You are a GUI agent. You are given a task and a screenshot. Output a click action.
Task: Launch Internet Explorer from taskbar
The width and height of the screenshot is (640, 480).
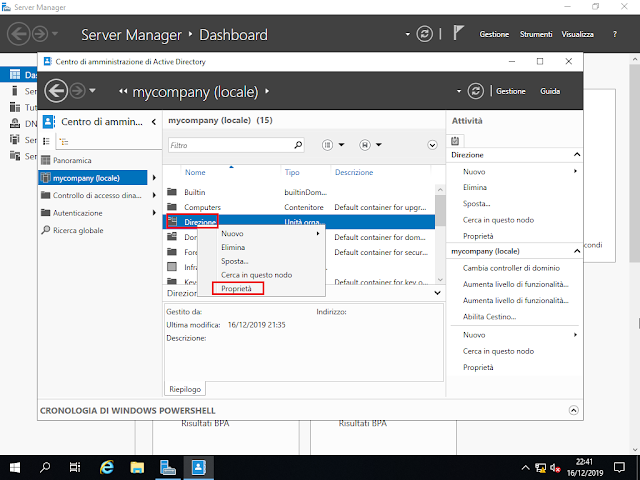coord(107,467)
